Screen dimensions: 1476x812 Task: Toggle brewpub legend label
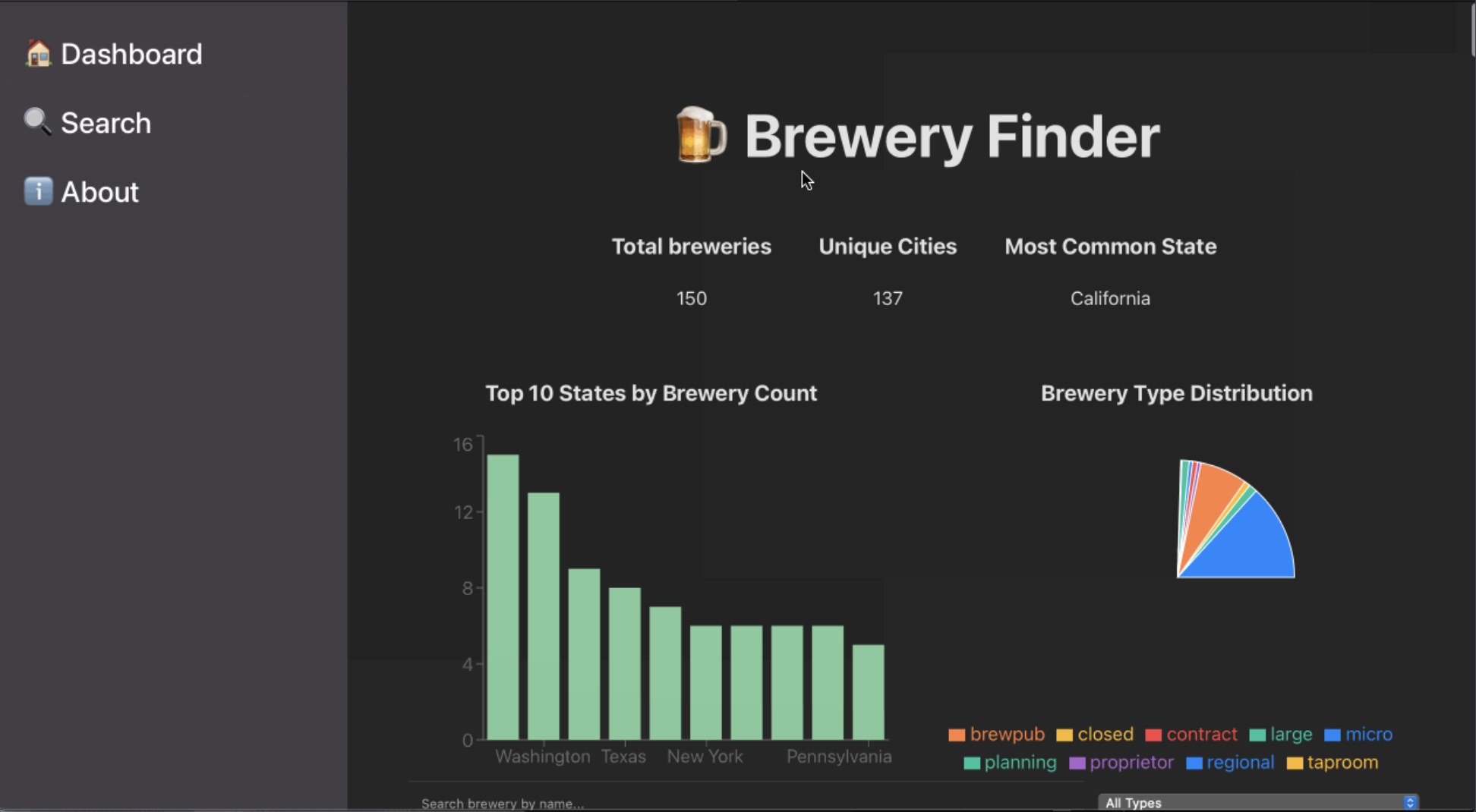tap(1008, 735)
